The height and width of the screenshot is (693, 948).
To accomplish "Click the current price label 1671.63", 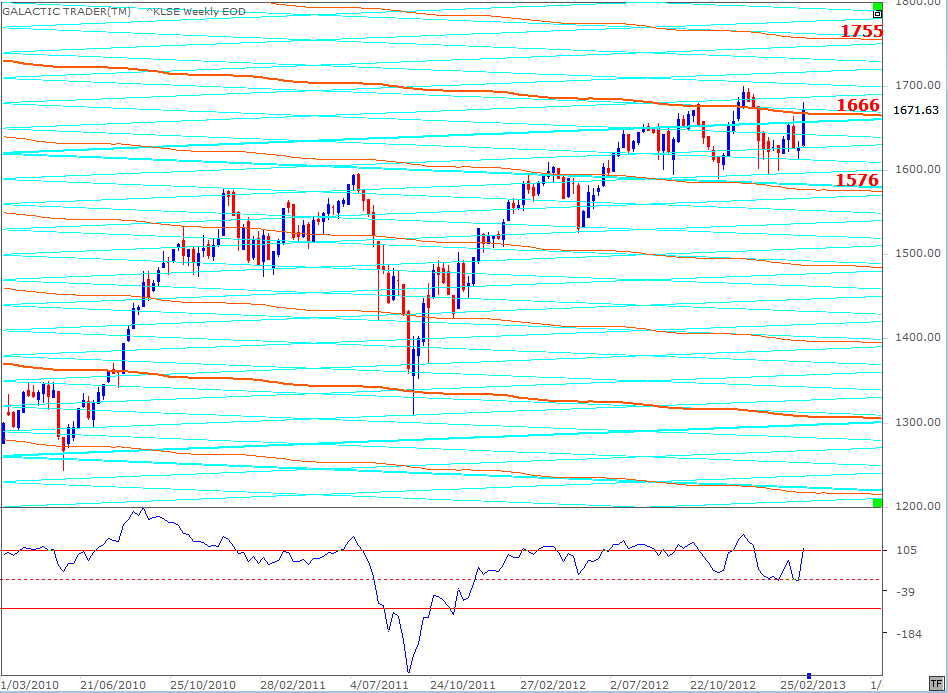I will [x=915, y=110].
